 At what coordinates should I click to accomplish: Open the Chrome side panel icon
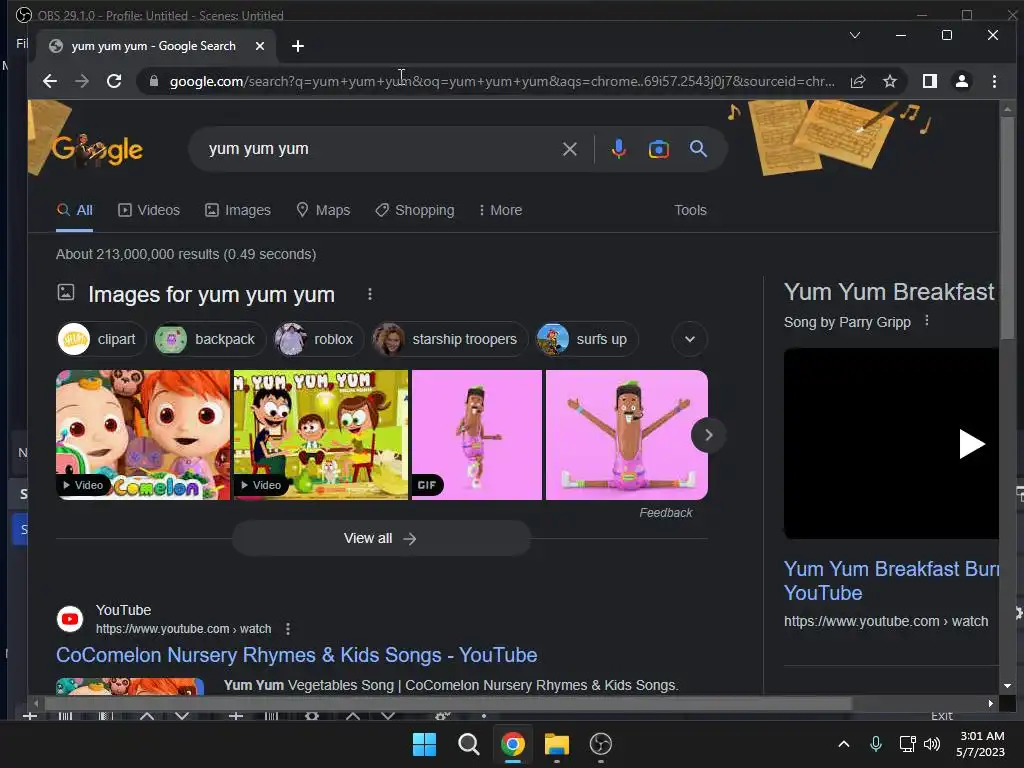pyautogui.click(x=930, y=81)
